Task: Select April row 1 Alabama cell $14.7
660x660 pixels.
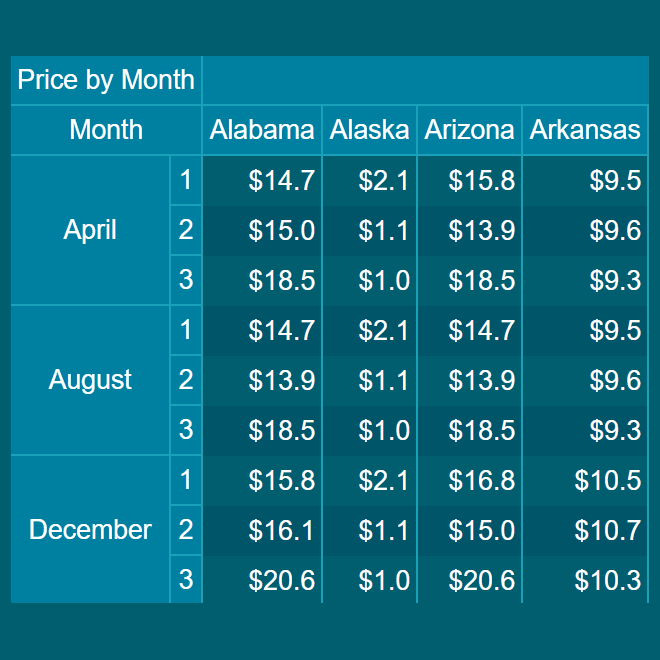Action: [262, 180]
